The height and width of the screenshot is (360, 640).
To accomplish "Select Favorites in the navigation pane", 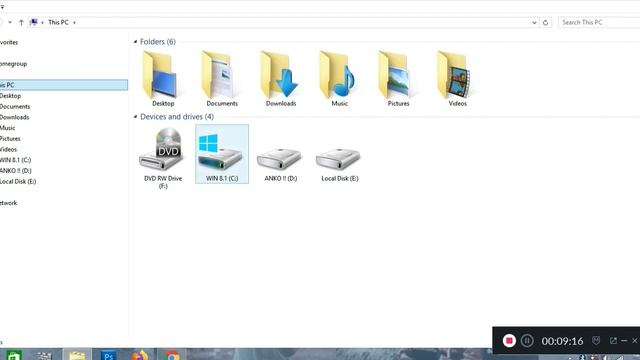I will (x=9, y=42).
